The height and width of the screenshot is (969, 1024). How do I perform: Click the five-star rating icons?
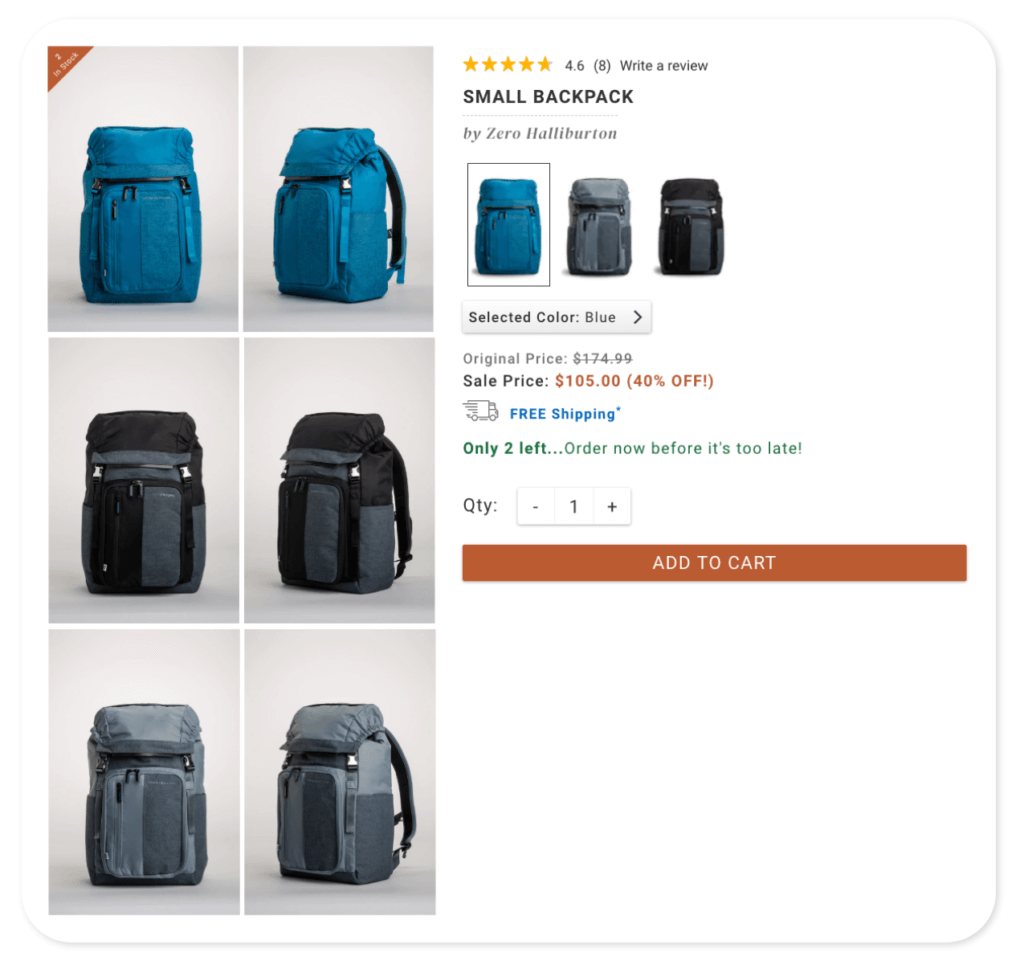click(x=507, y=65)
